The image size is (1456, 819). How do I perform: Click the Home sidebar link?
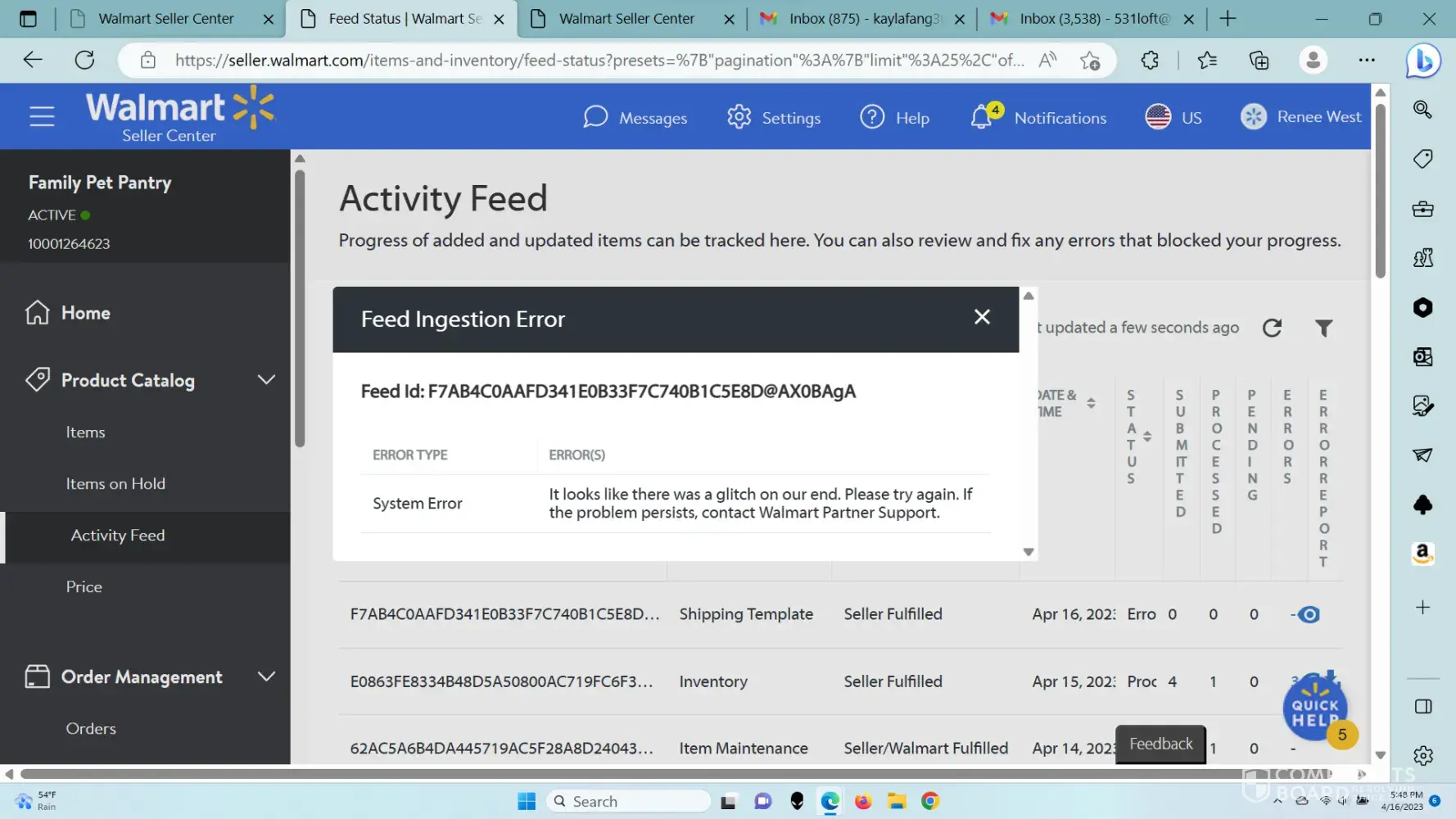pos(85,313)
